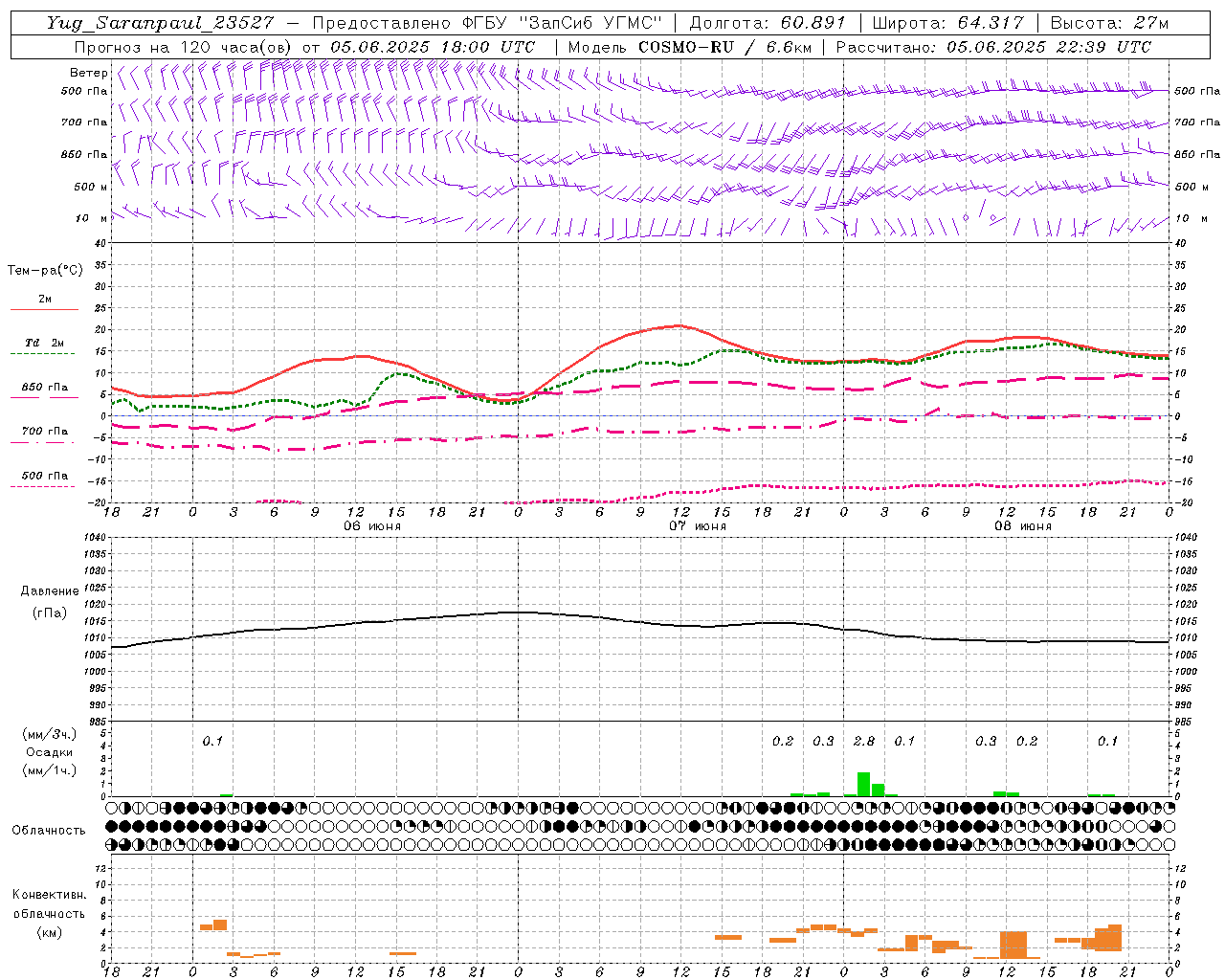This screenshot has width=1225, height=980.
Task: Click the 500 м wind level label on left
Action: click(x=91, y=187)
